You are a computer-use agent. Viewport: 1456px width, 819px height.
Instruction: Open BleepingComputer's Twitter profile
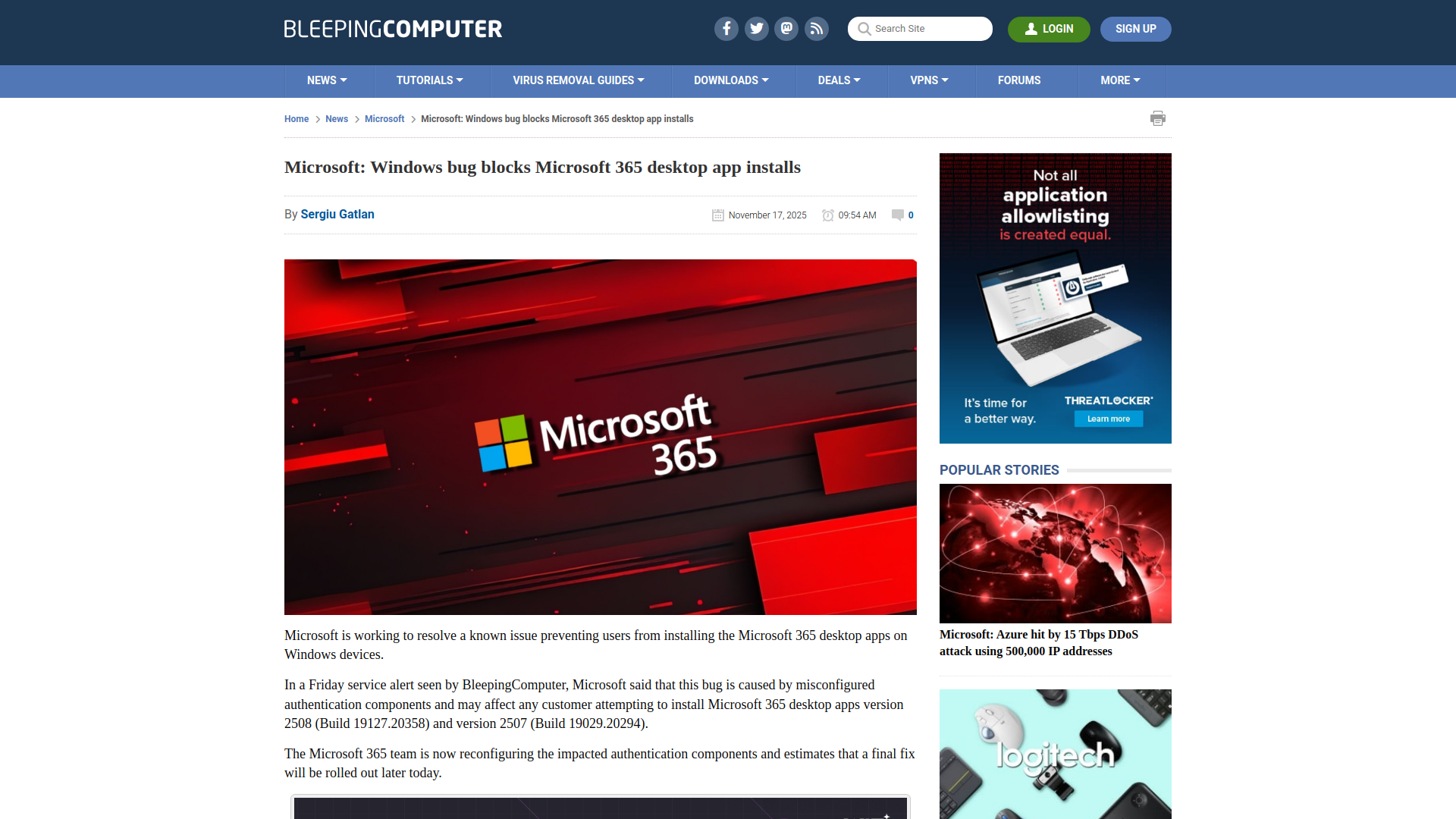click(756, 29)
